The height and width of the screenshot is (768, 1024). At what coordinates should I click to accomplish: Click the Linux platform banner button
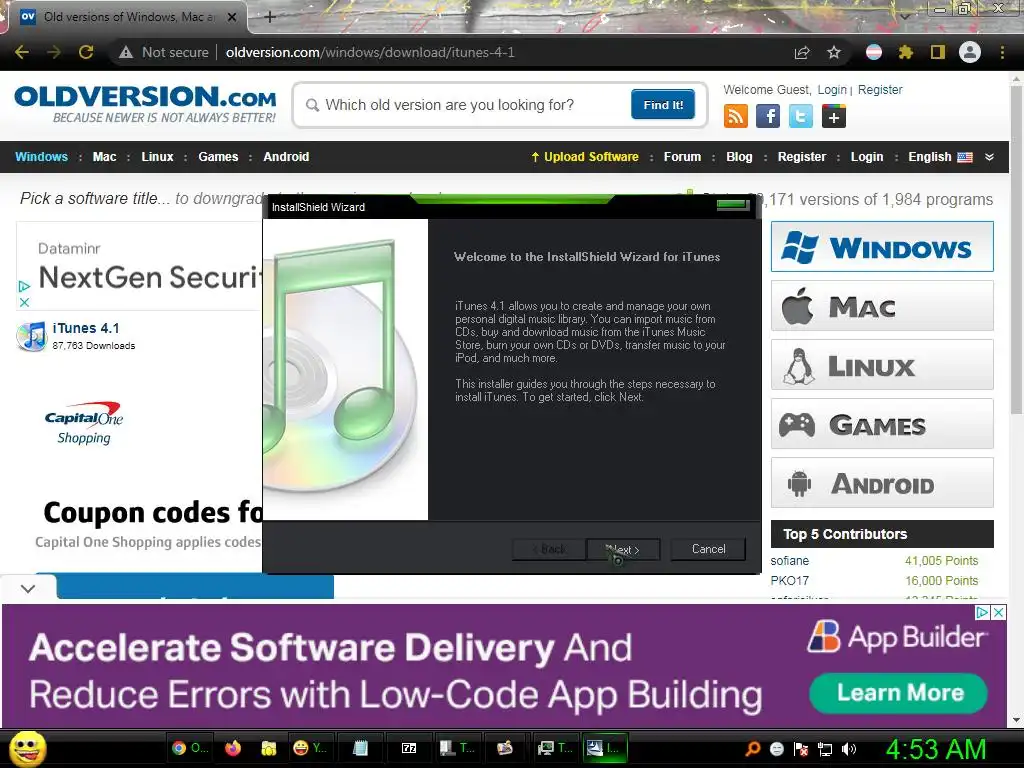[x=882, y=364]
